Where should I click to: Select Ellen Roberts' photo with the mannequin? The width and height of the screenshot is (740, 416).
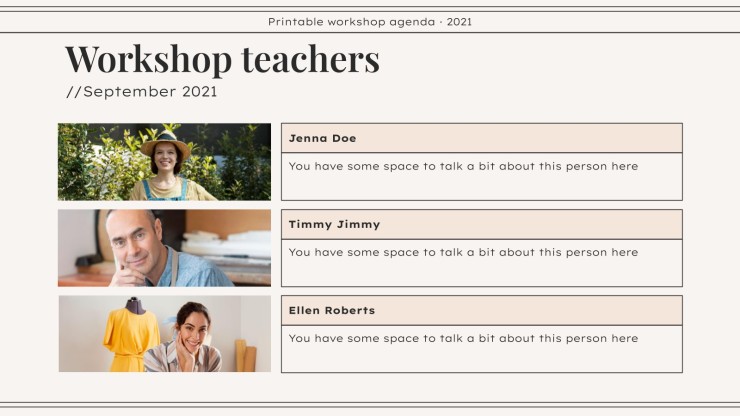[x=164, y=334]
